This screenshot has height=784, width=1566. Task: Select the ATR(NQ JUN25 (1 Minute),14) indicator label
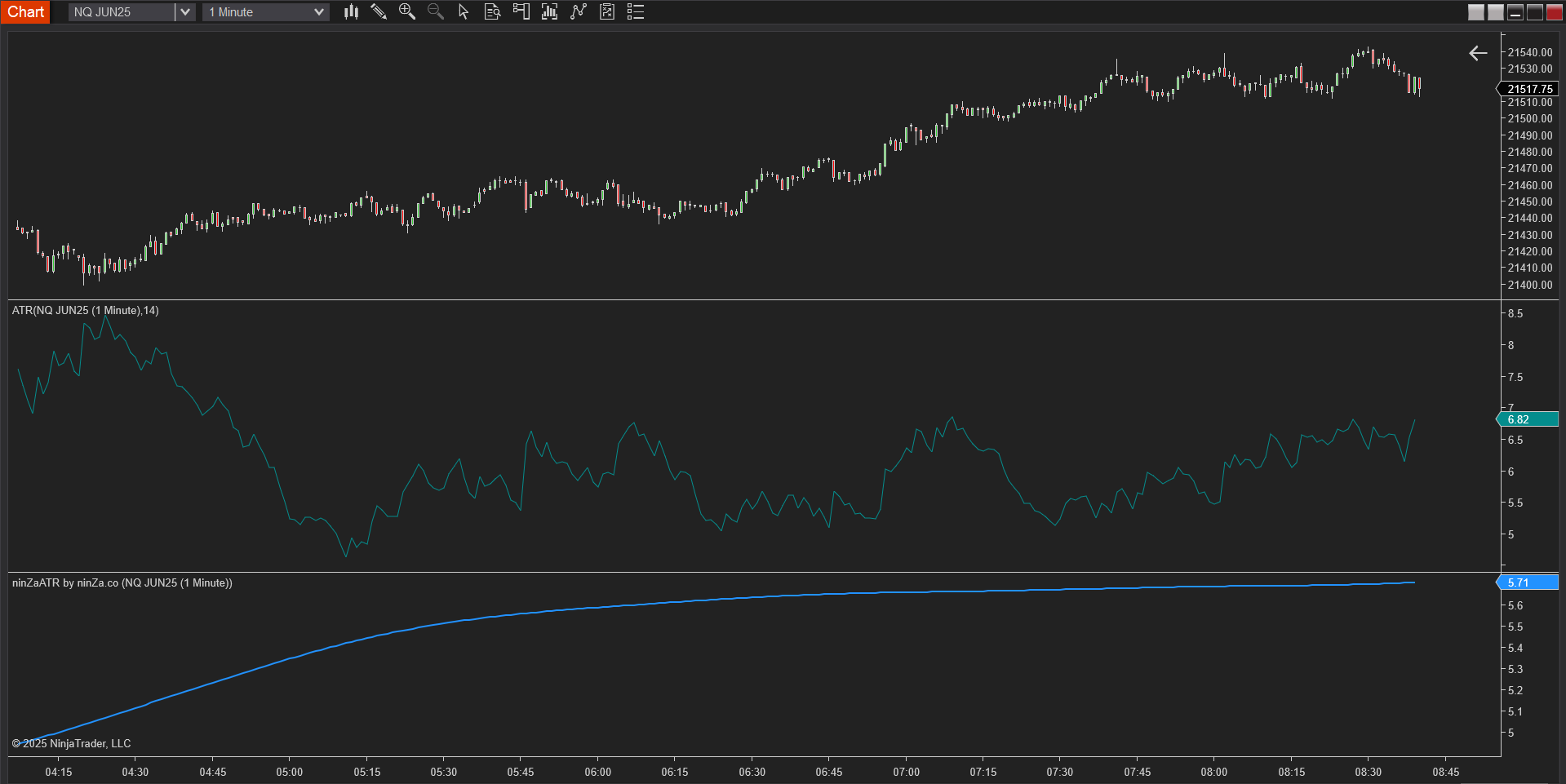86,310
